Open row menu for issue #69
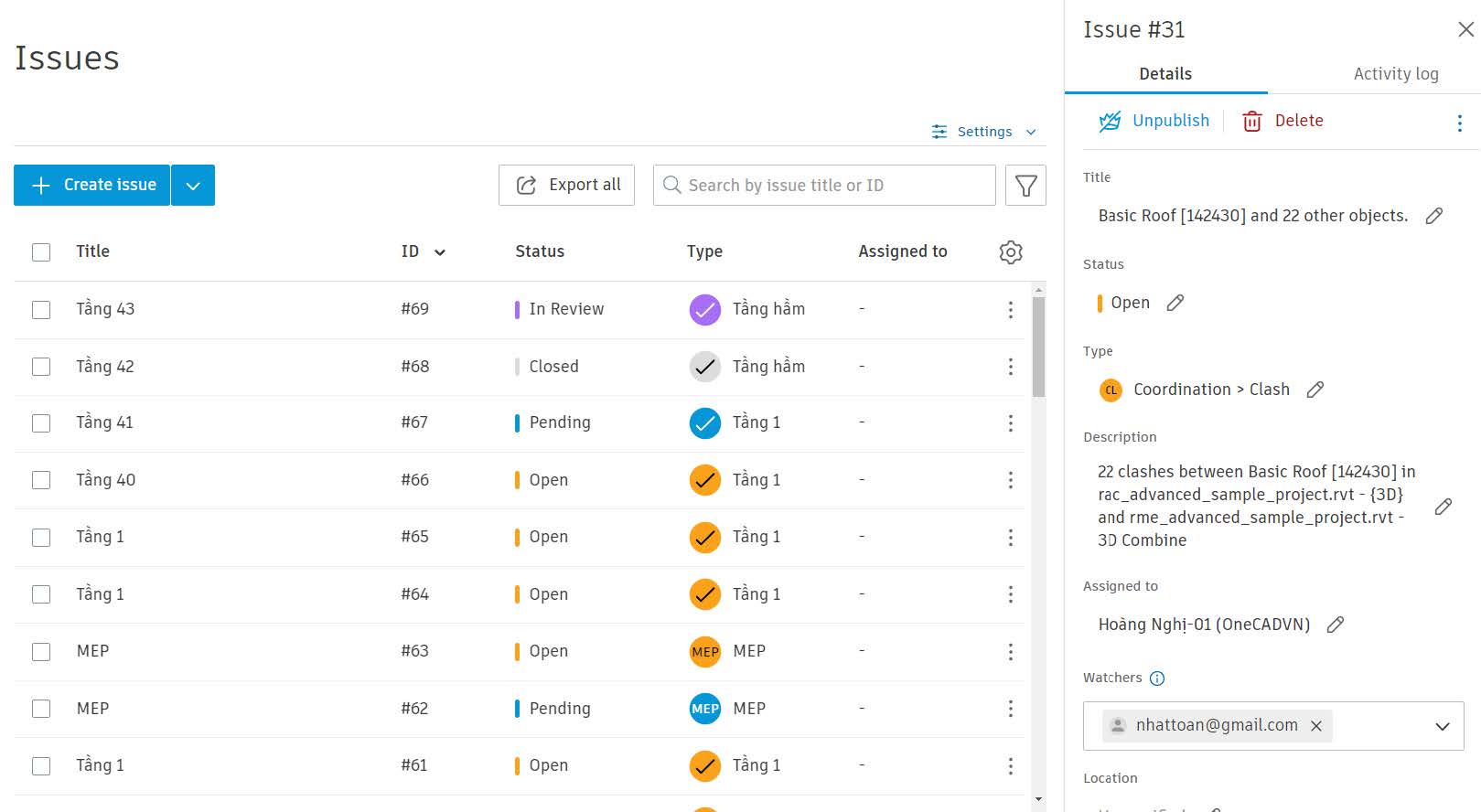Image resolution: width=1481 pixels, height=812 pixels. click(x=1011, y=310)
